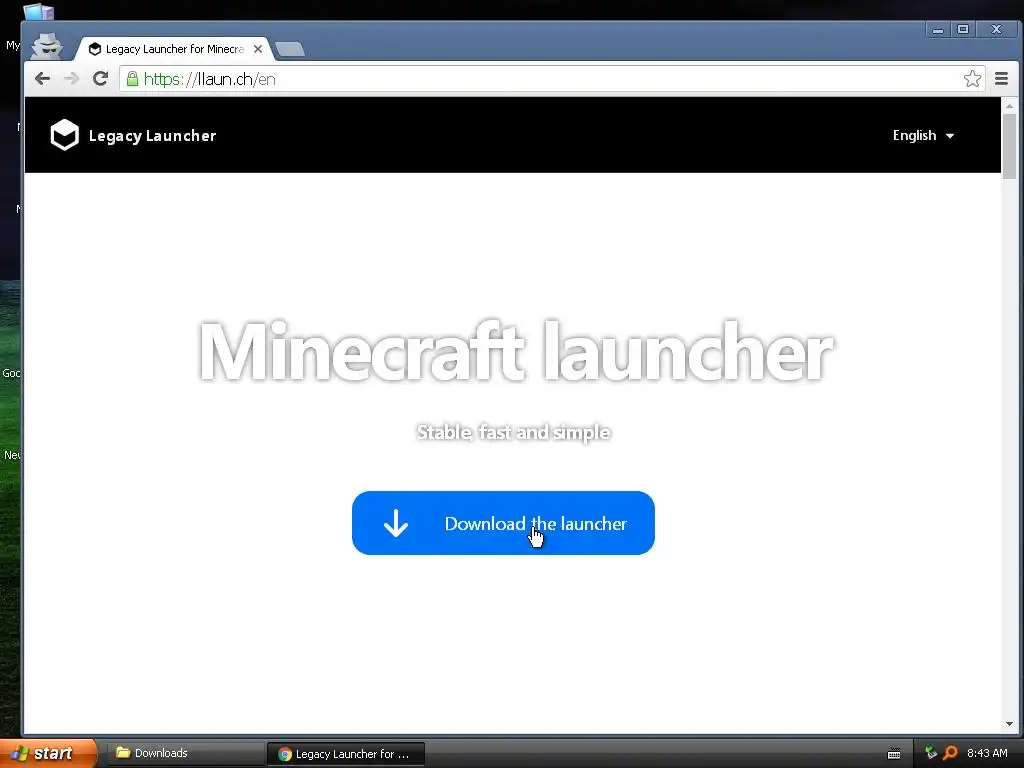This screenshot has height=768, width=1024.
Task: Bookmark this page with the star icon
Action: click(x=972, y=79)
